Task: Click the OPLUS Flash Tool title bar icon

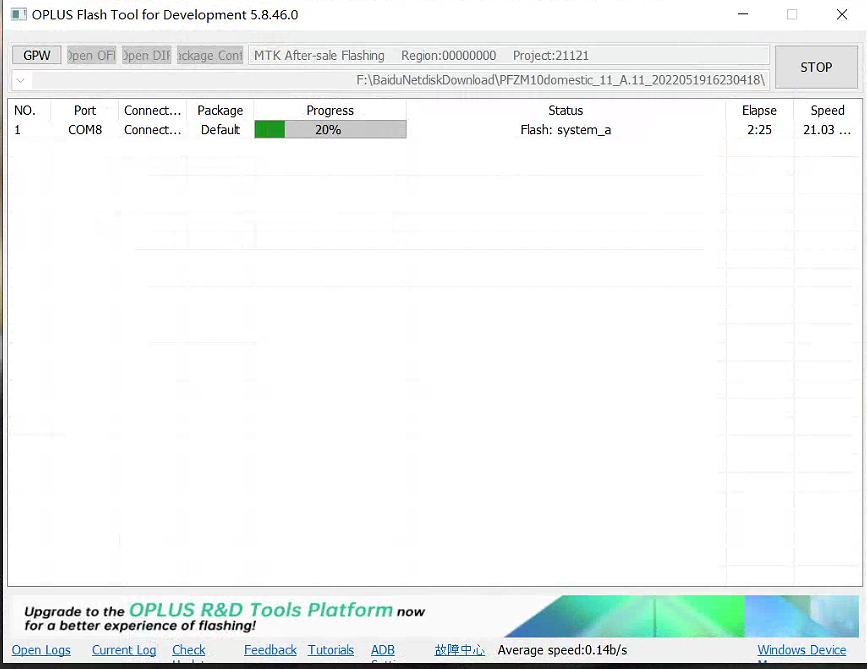Action: (19, 14)
